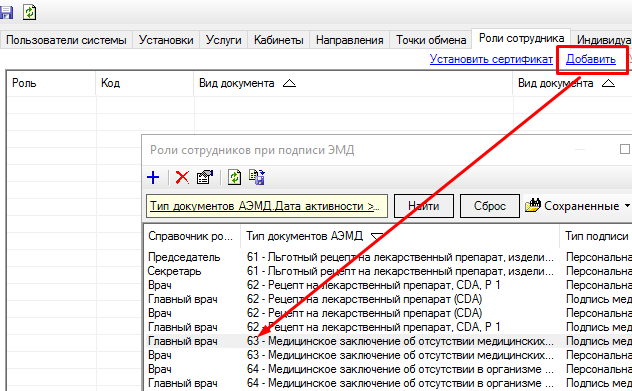The height and width of the screenshot is (391, 632).
Task: Select the Председатель row
Action: pos(388,257)
